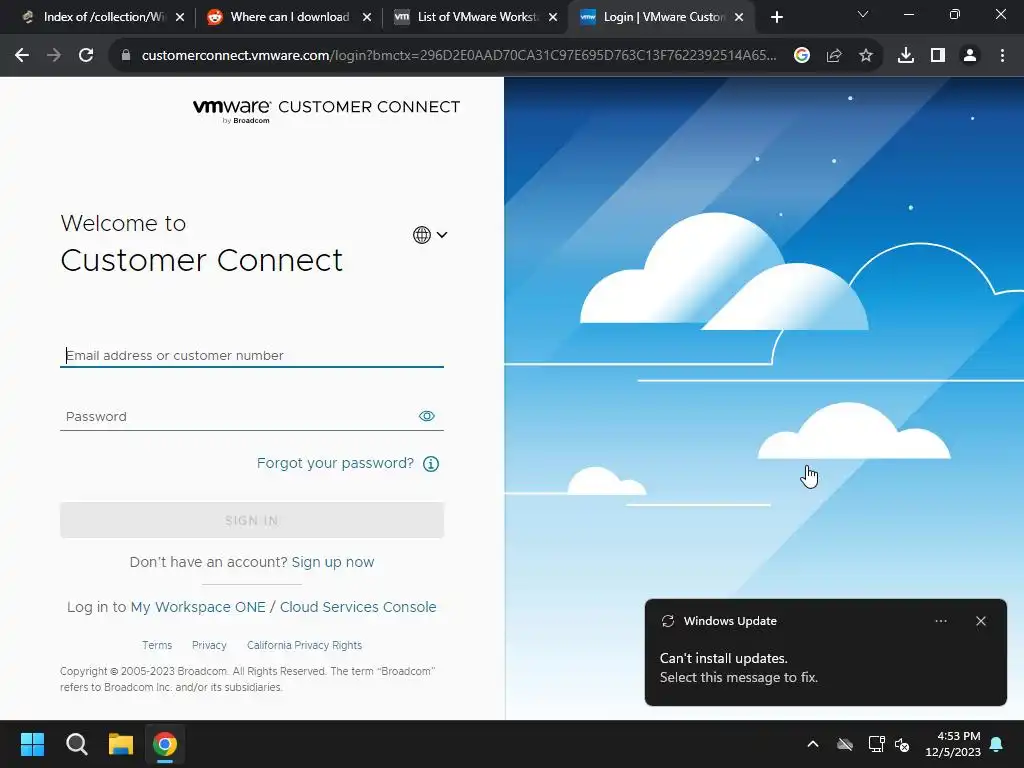Open a new browser tab

click(x=776, y=17)
